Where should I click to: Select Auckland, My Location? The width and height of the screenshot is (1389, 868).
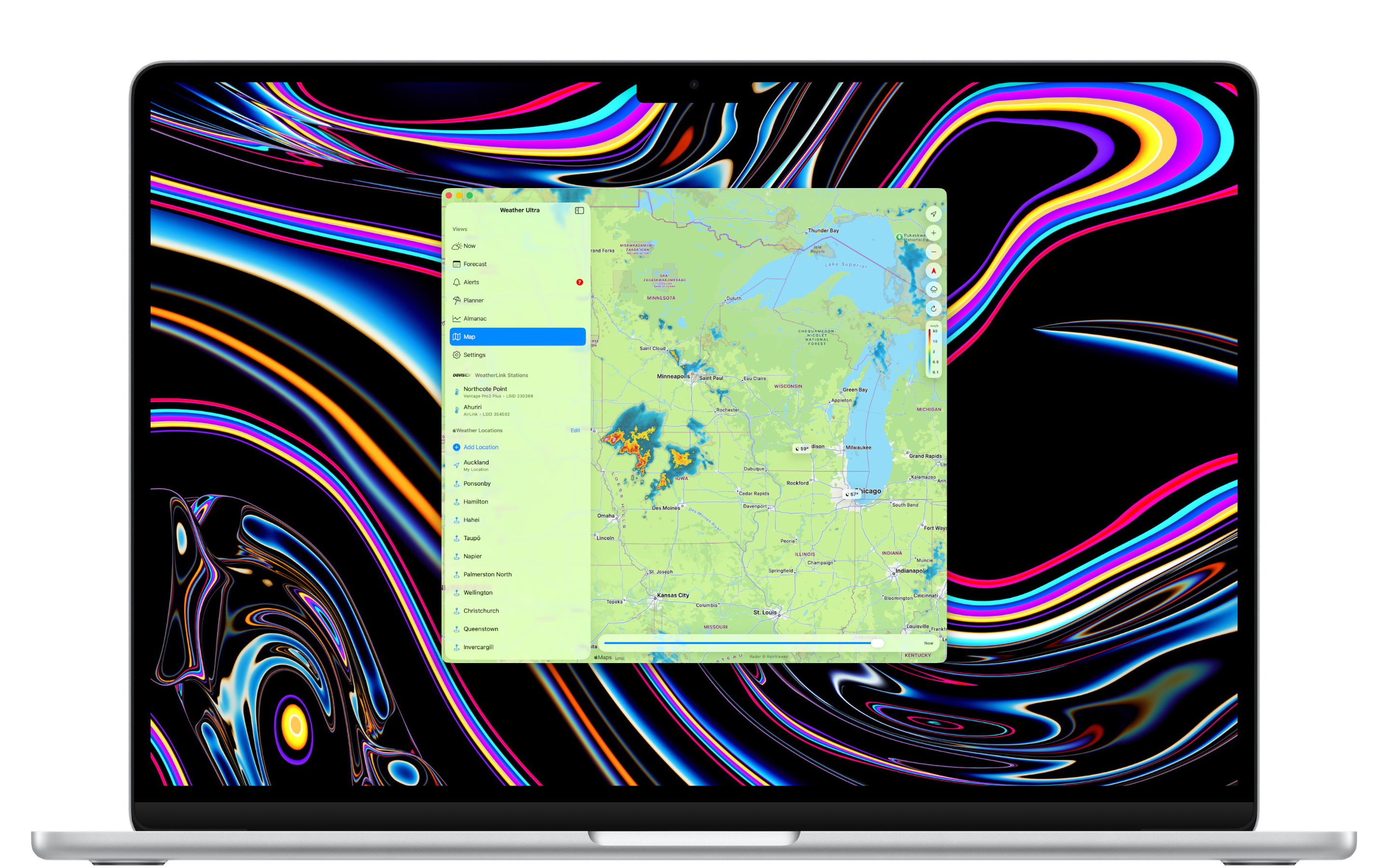517,465
